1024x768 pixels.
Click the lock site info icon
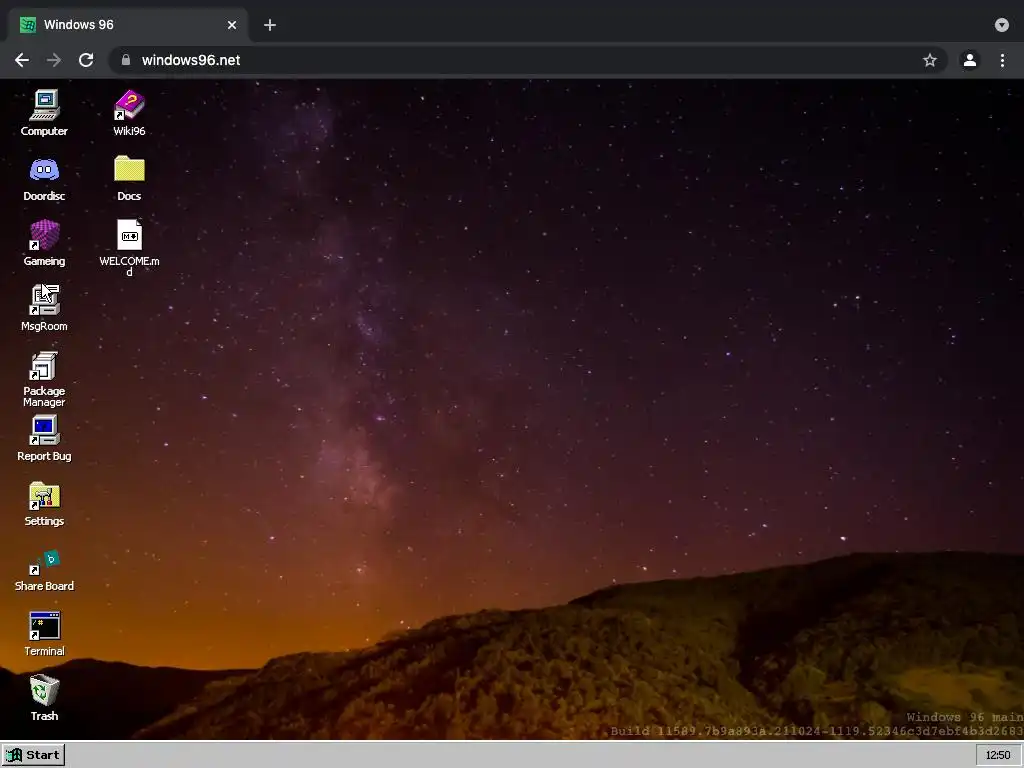(x=125, y=60)
